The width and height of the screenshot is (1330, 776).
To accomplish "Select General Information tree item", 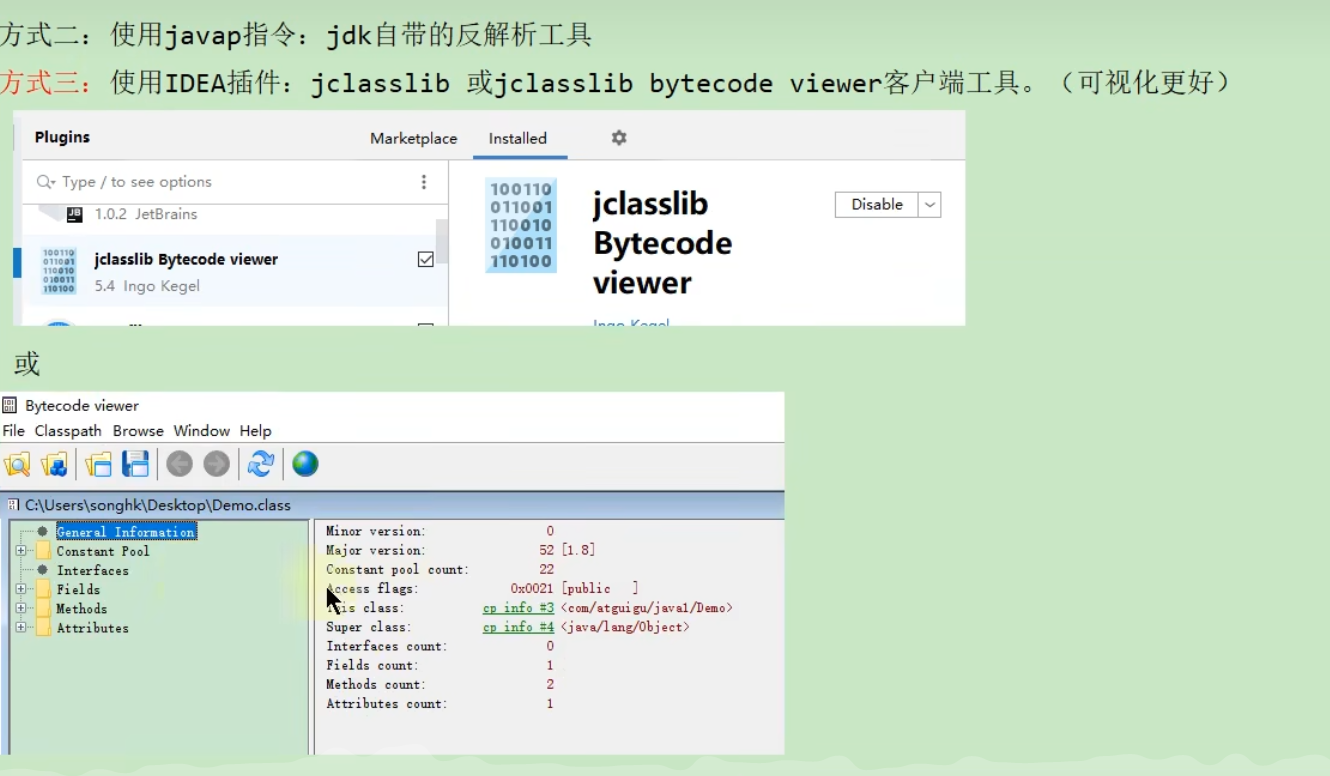I will click(x=126, y=532).
